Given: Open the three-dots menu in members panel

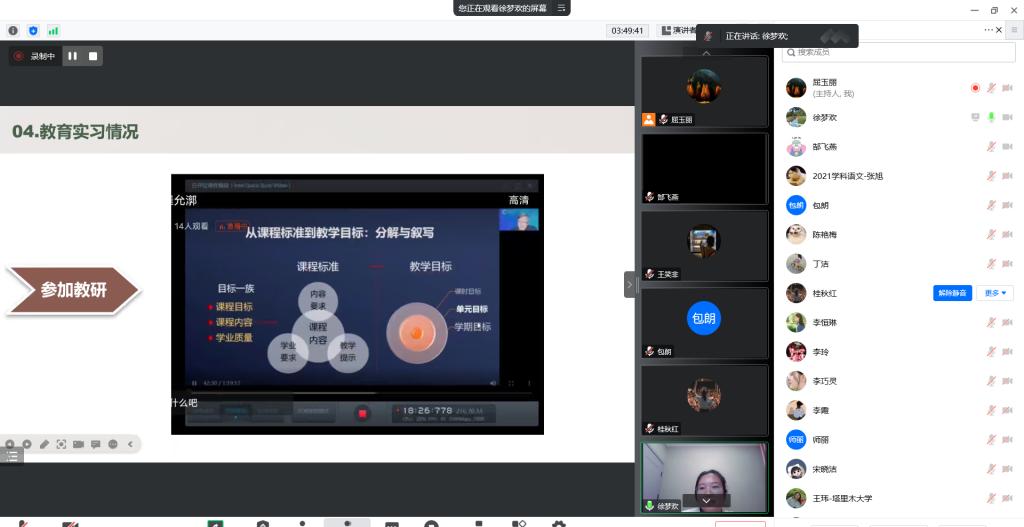Looking at the screenshot, I should coord(989,30).
